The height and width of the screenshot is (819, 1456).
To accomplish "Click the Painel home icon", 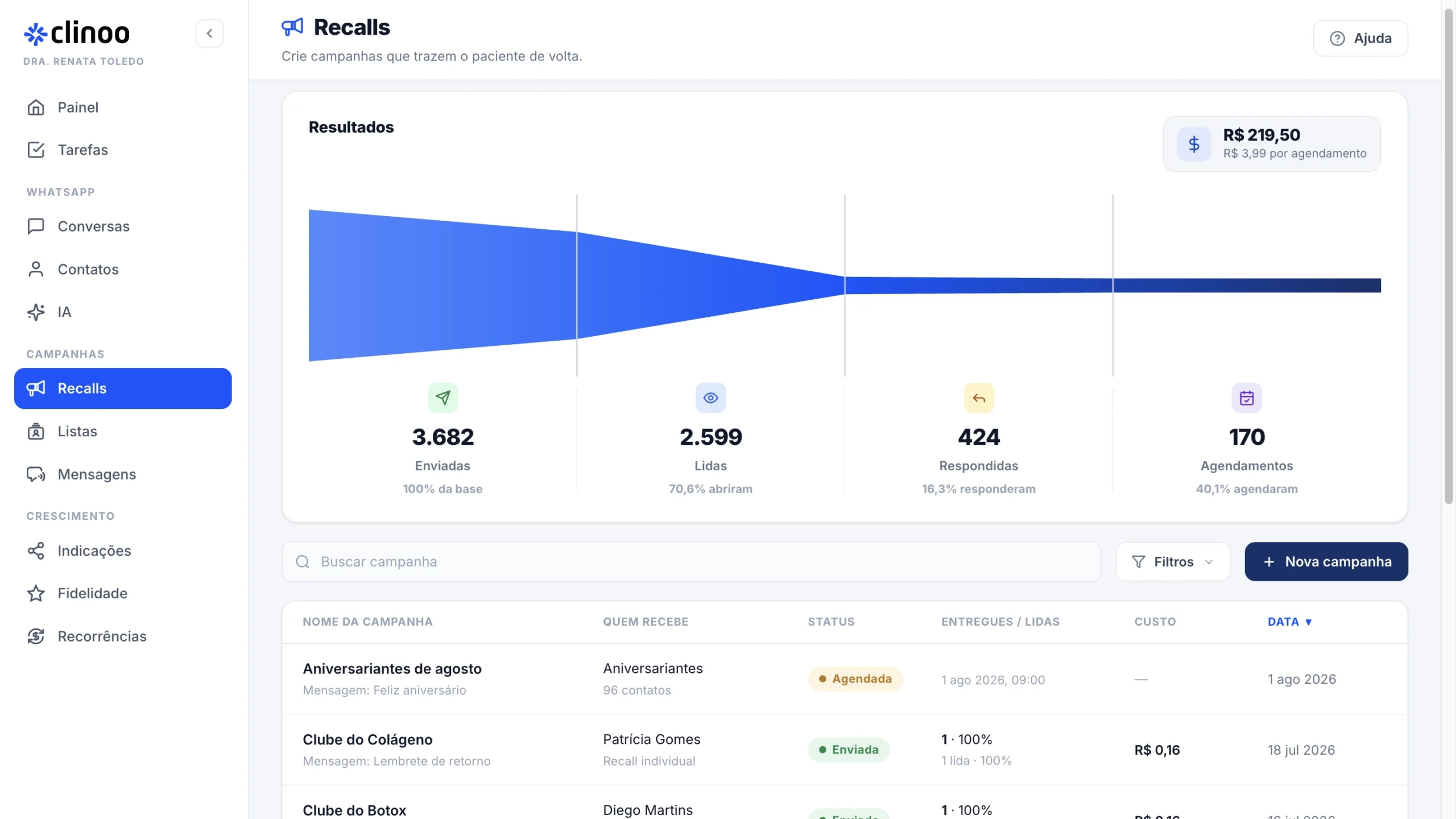I will point(36,107).
